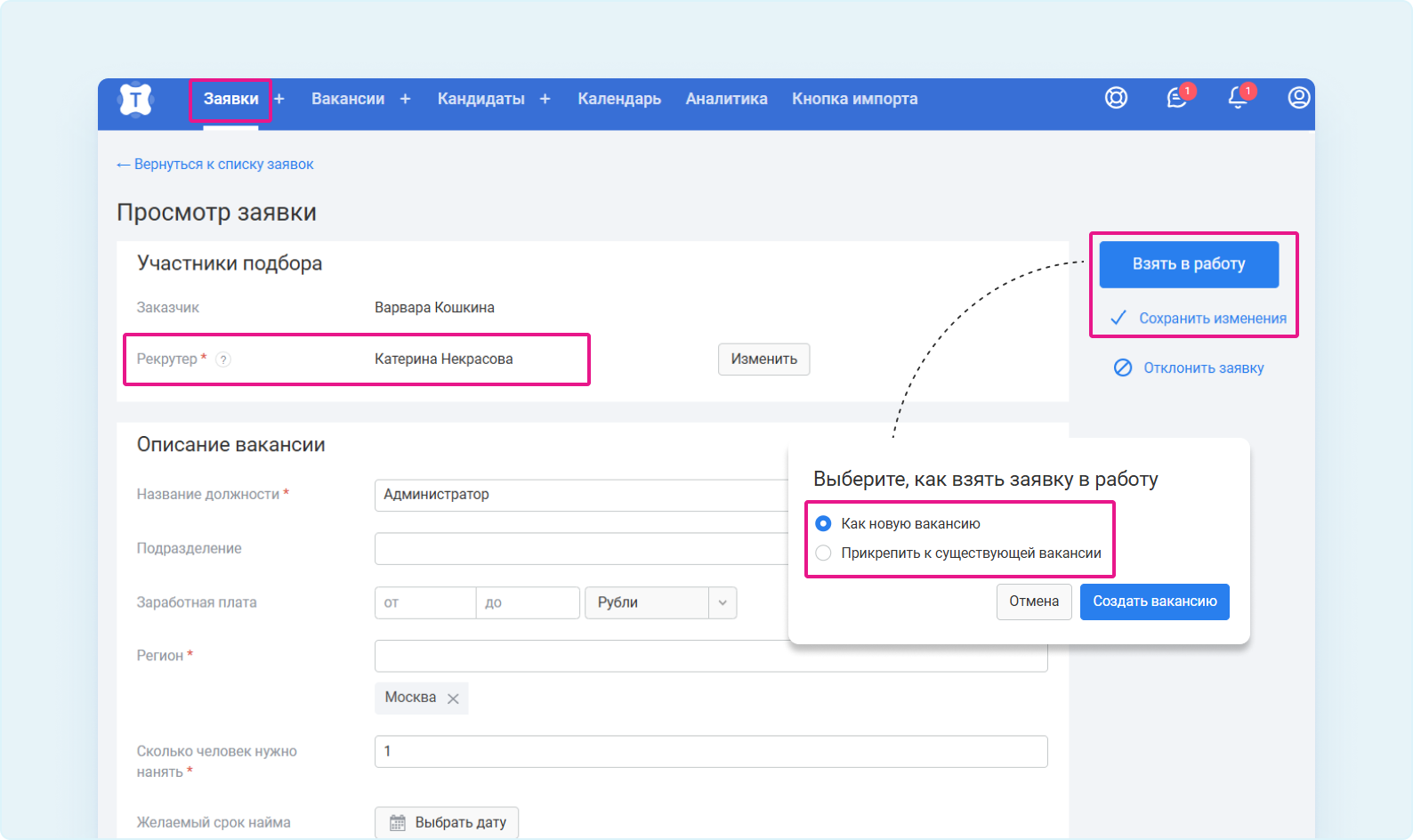
Task: Follow 'Вернуться к списку заявок' link
Action: (215, 165)
